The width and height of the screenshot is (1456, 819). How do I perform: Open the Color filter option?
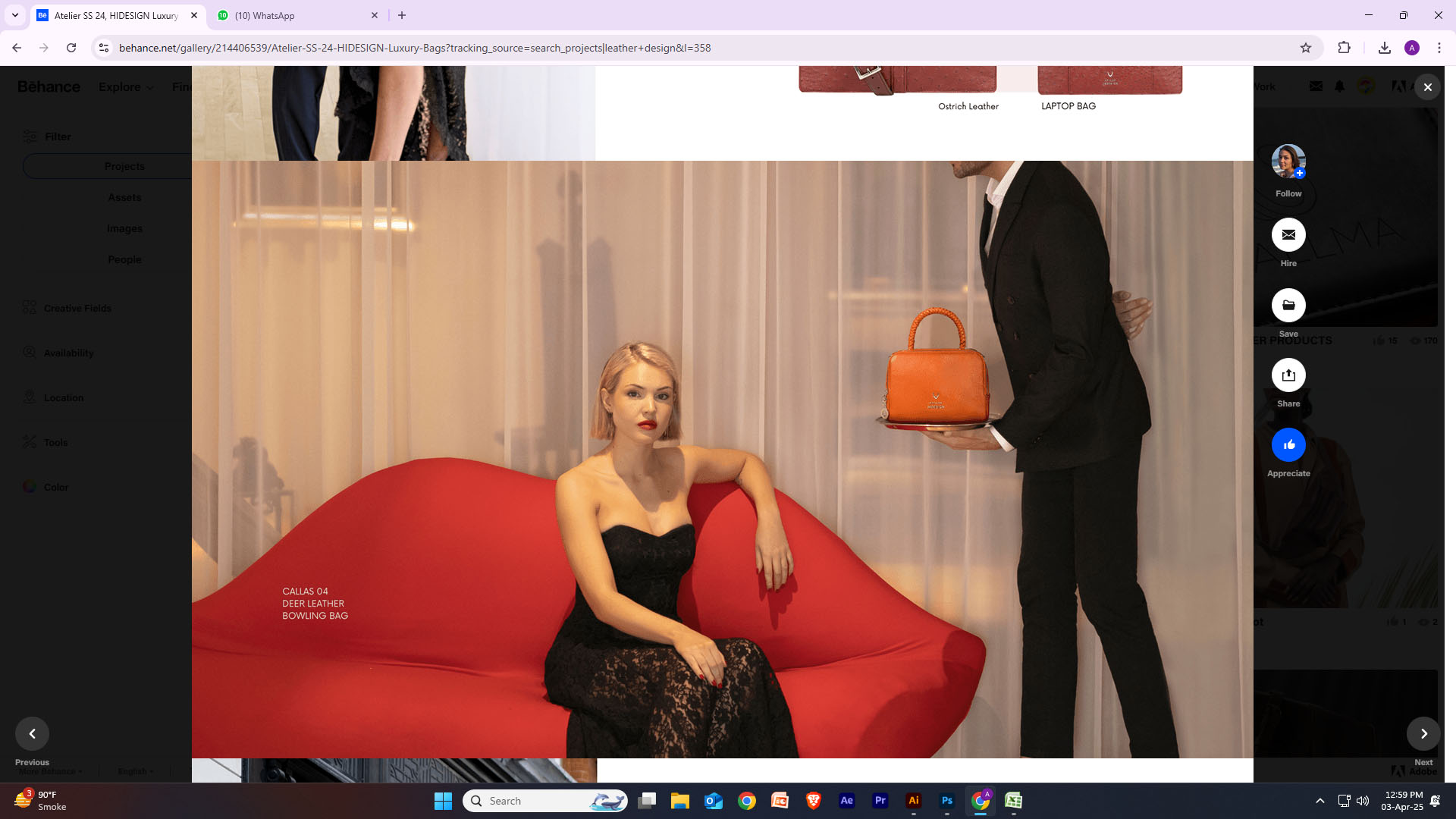point(55,487)
